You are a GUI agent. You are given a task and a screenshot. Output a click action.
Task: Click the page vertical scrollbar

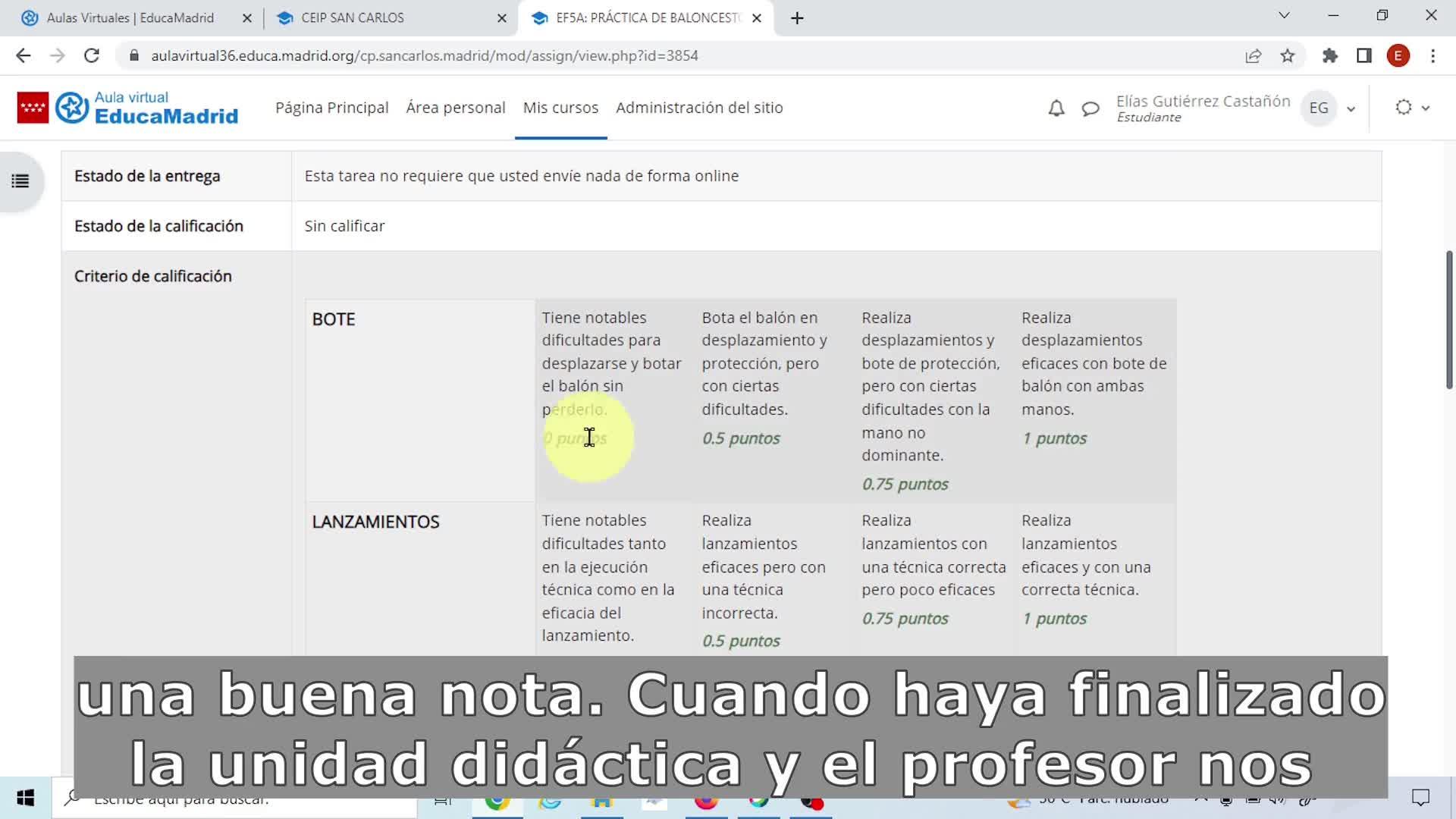[1449, 318]
